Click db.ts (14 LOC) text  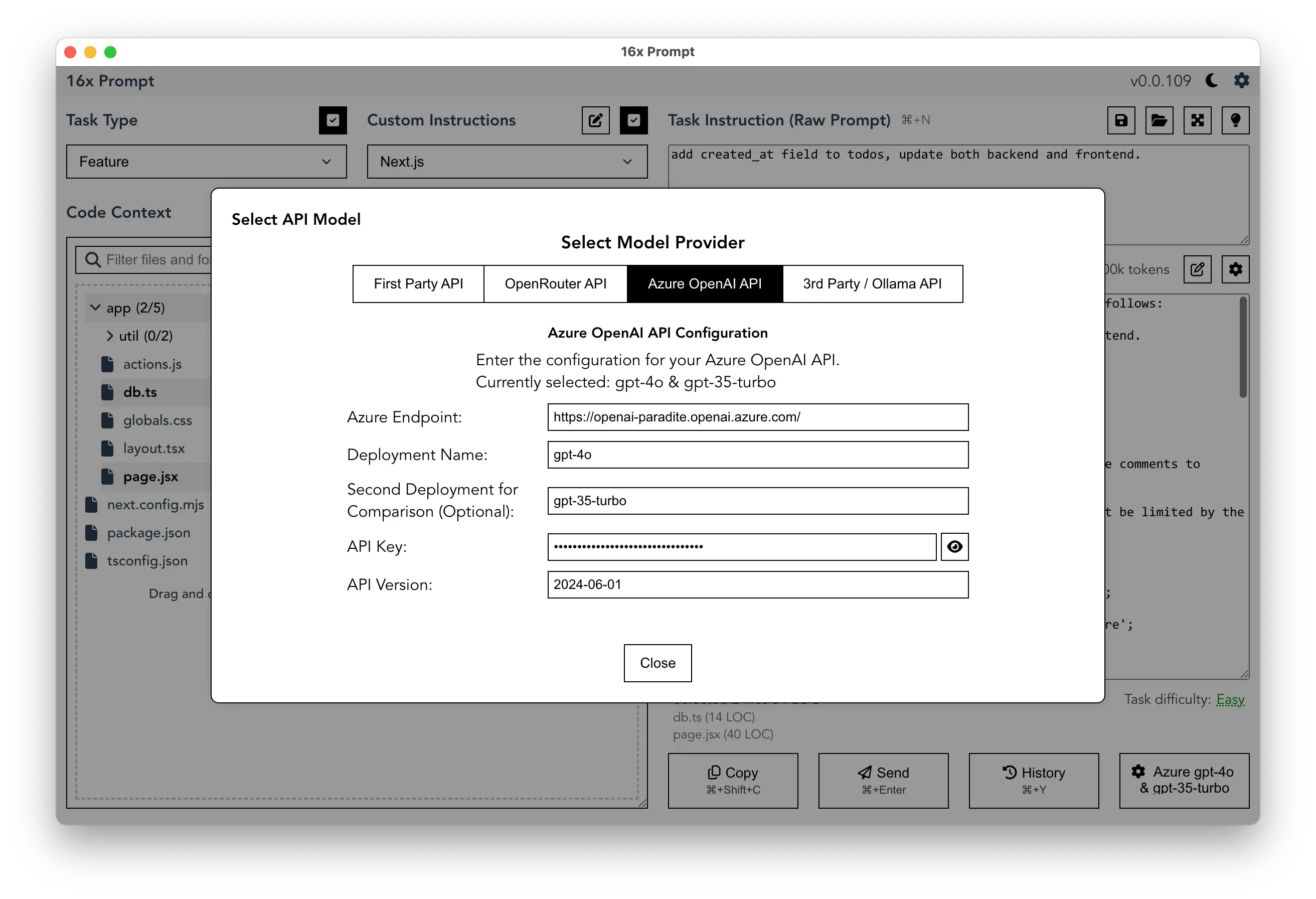(714, 717)
